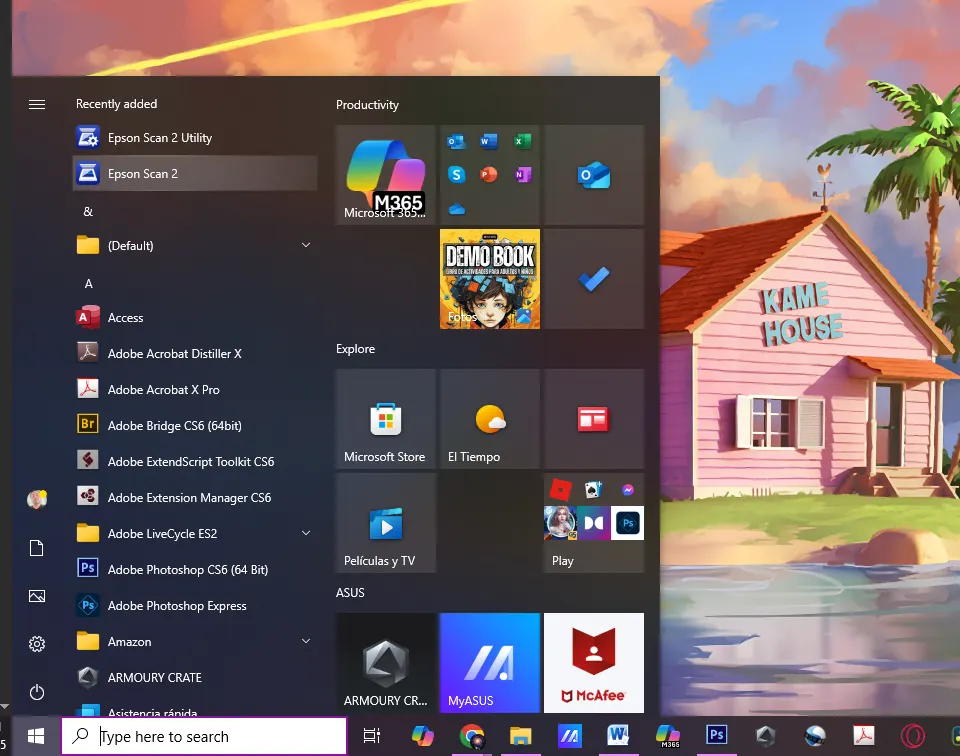Open Adobe Bridge CS6 (64bit)

point(195,425)
